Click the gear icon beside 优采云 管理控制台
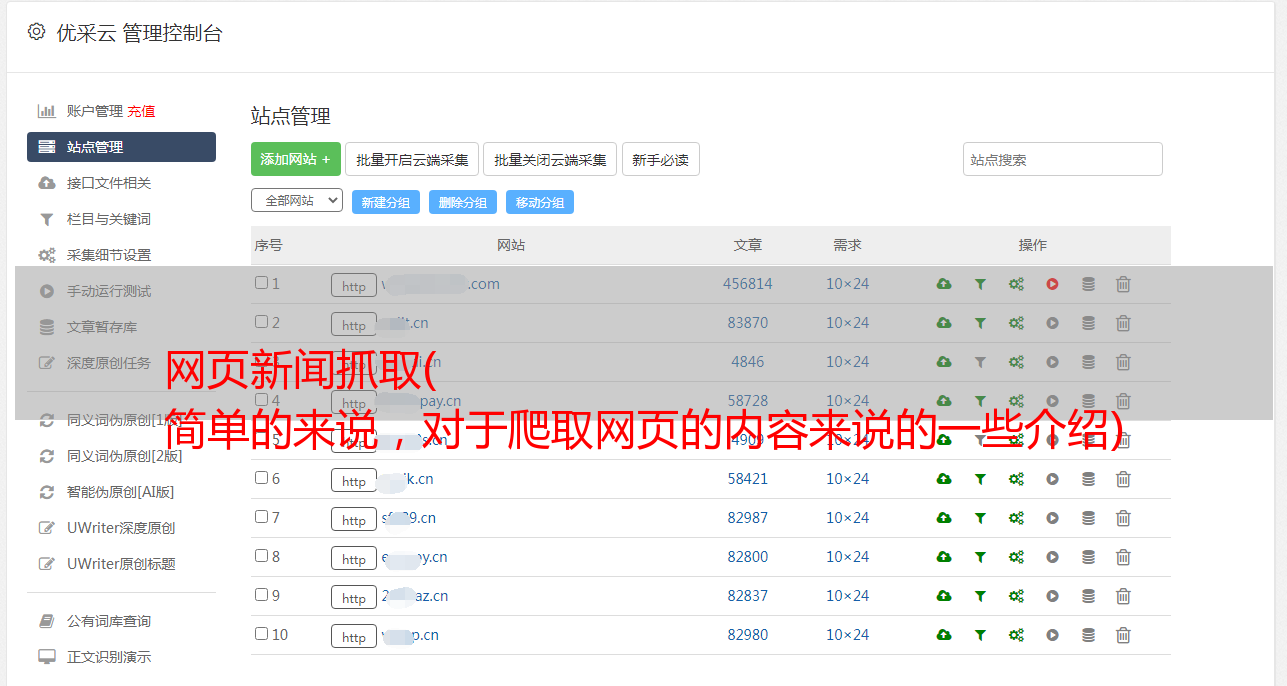This screenshot has height=686, width=1287. point(36,32)
